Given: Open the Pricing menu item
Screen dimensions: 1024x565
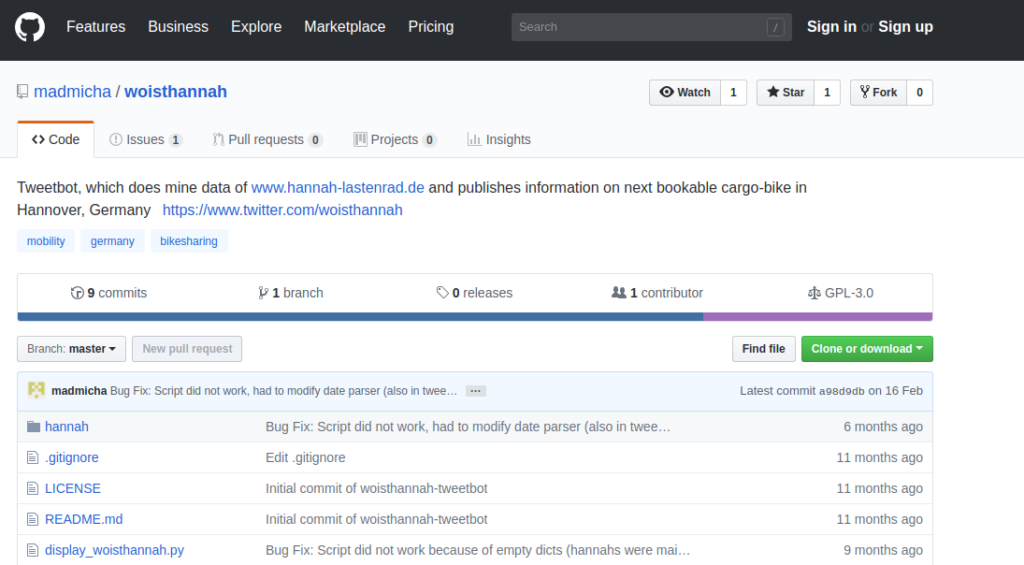Looking at the screenshot, I should [x=431, y=27].
